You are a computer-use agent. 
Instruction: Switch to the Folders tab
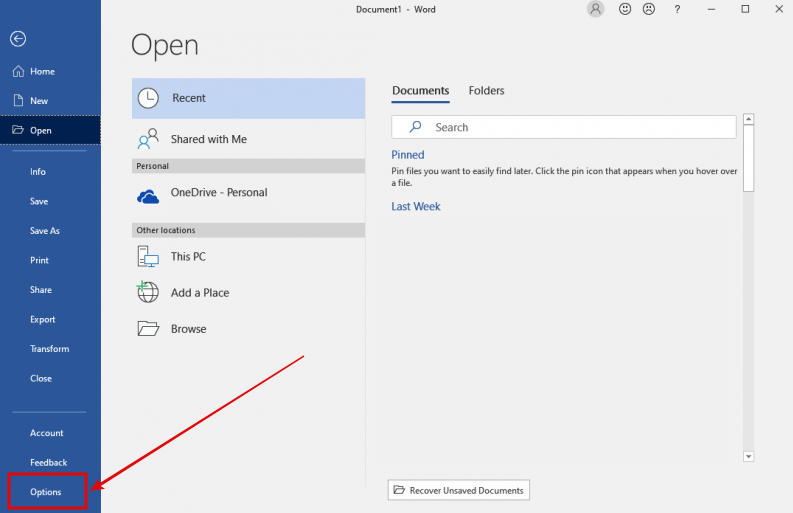click(x=486, y=91)
